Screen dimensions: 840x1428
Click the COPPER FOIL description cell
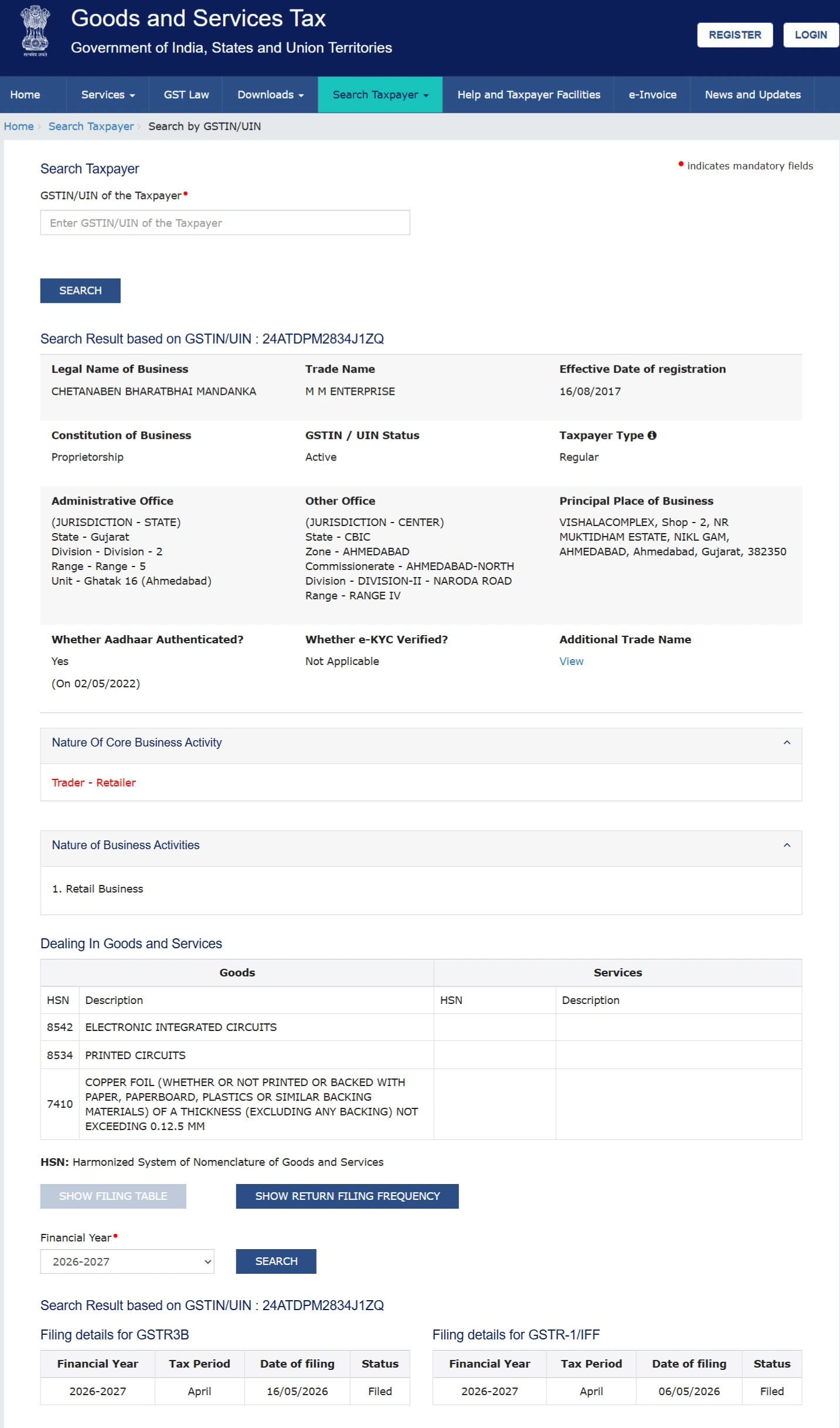(x=256, y=1104)
